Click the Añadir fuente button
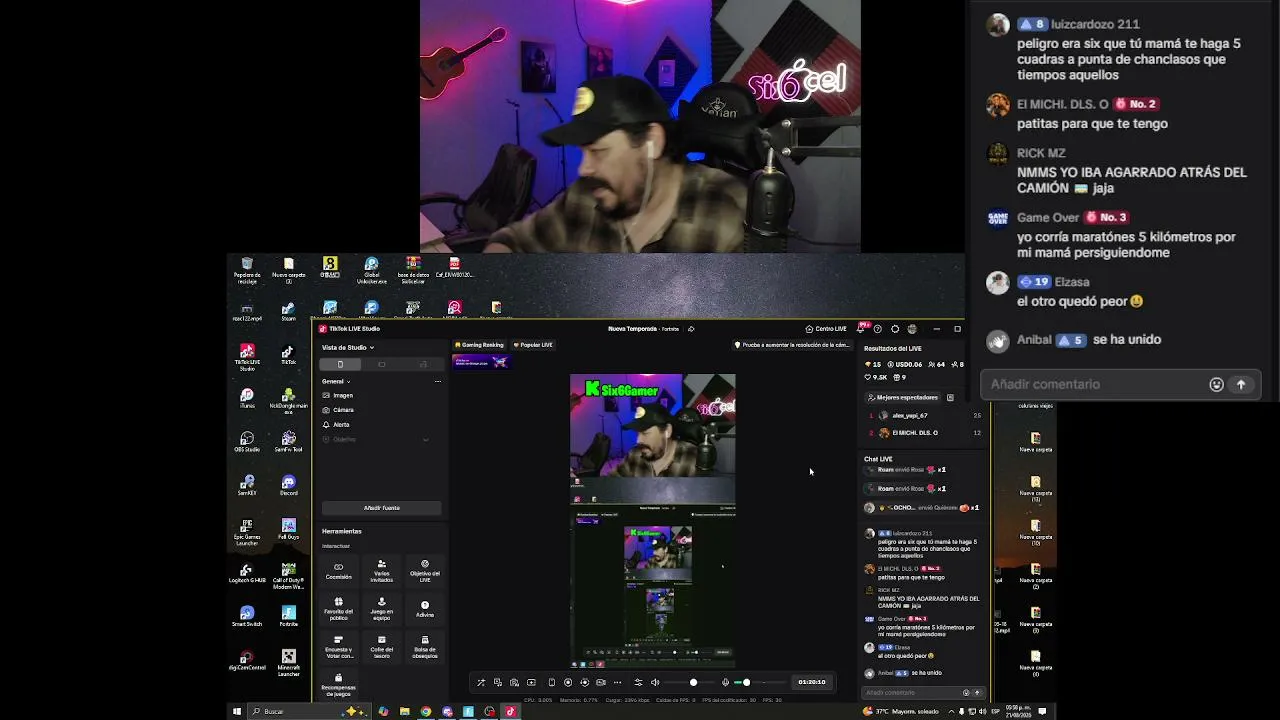The width and height of the screenshot is (1280, 720). point(381,508)
